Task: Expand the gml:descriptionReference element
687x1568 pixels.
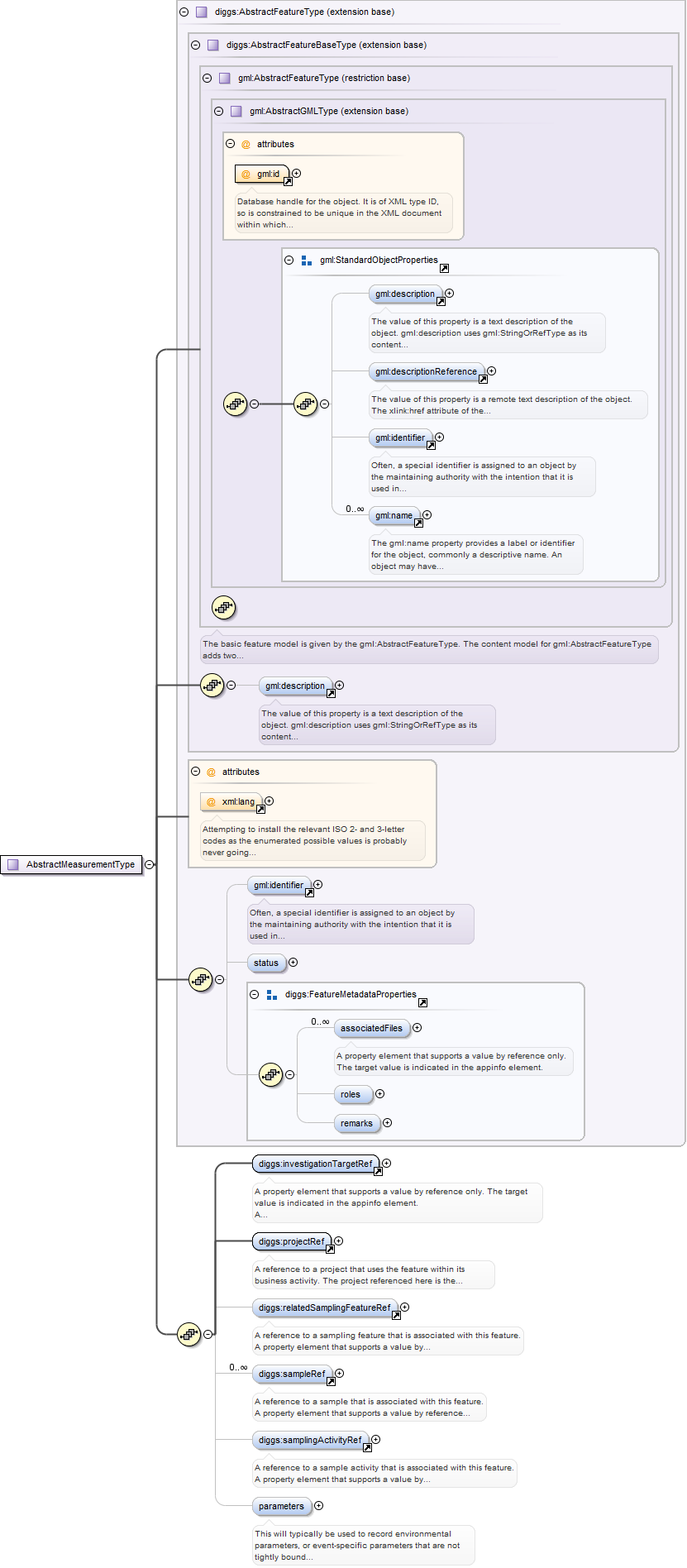Action: [x=492, y=371]
